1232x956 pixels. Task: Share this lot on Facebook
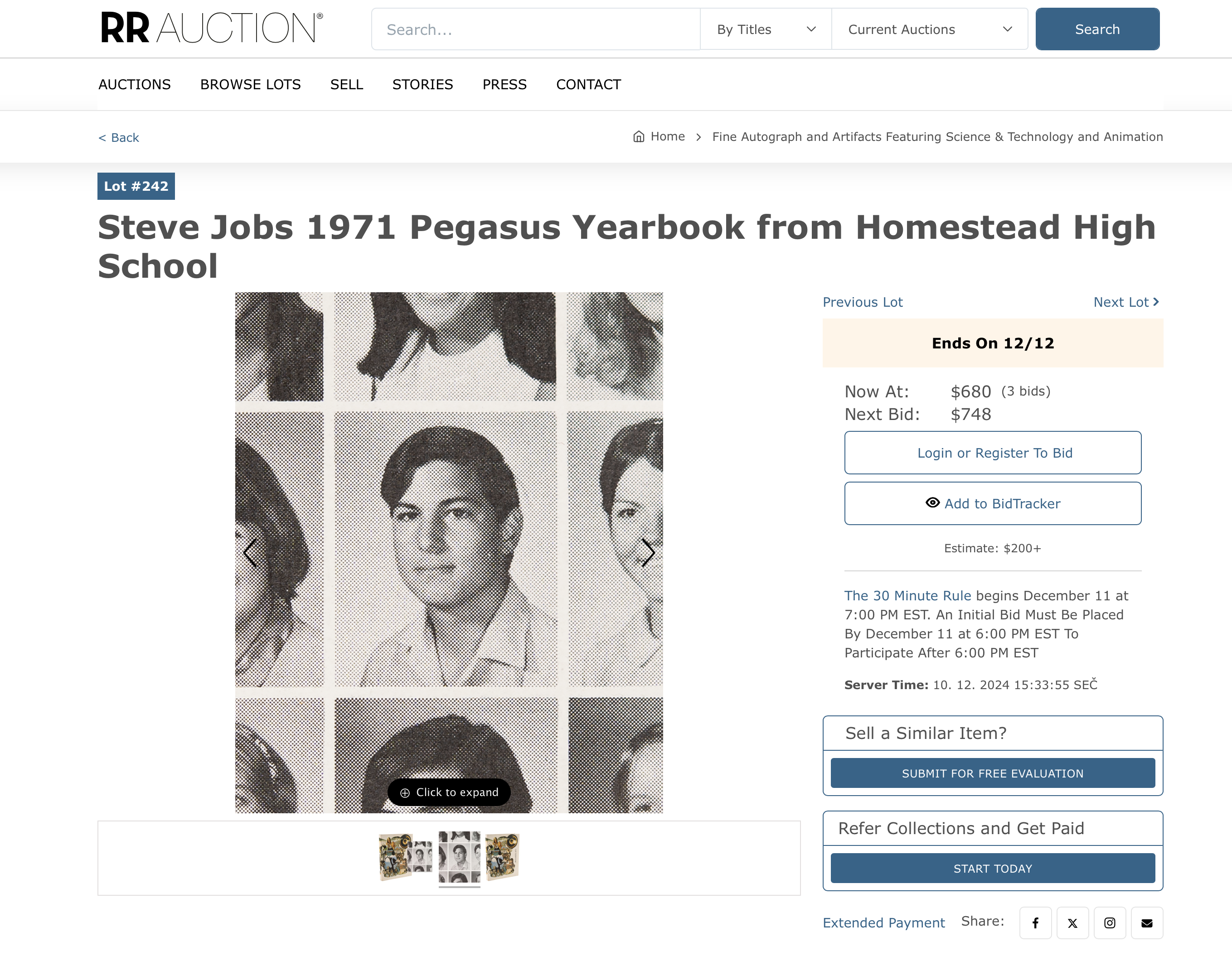click(x=1035, y=923)
